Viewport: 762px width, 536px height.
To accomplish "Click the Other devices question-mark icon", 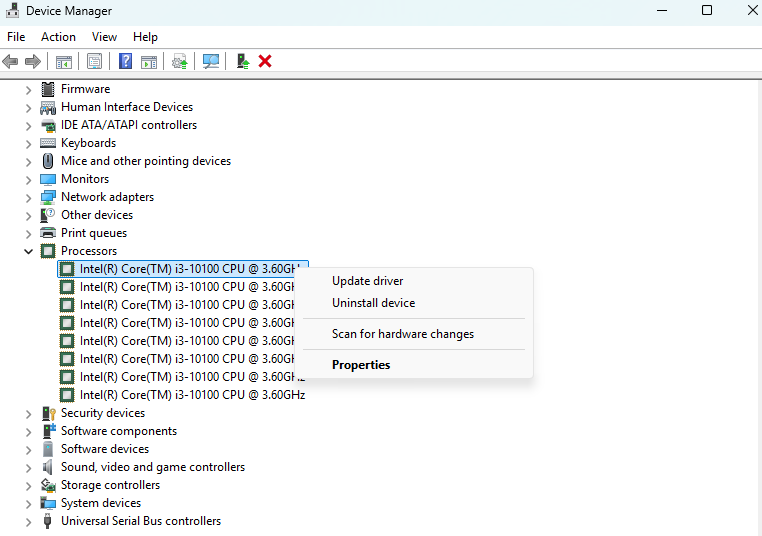I will click(x=48, y=215).
